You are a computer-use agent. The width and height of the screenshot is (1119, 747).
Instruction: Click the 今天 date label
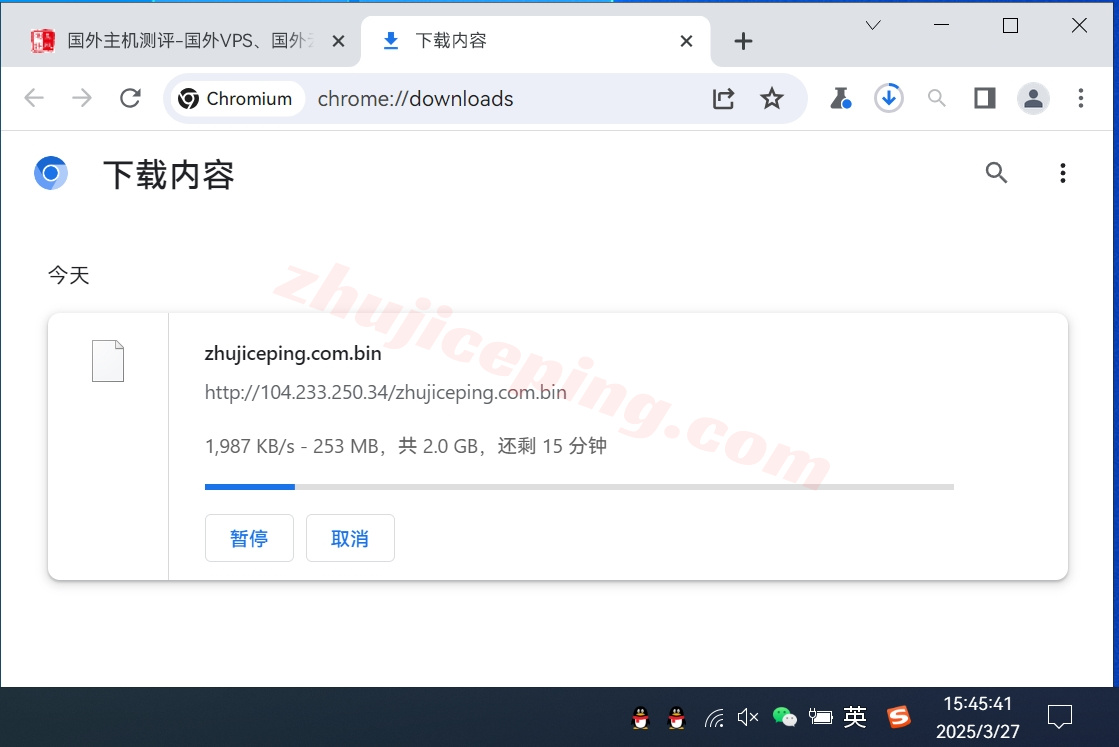(69, 275)
